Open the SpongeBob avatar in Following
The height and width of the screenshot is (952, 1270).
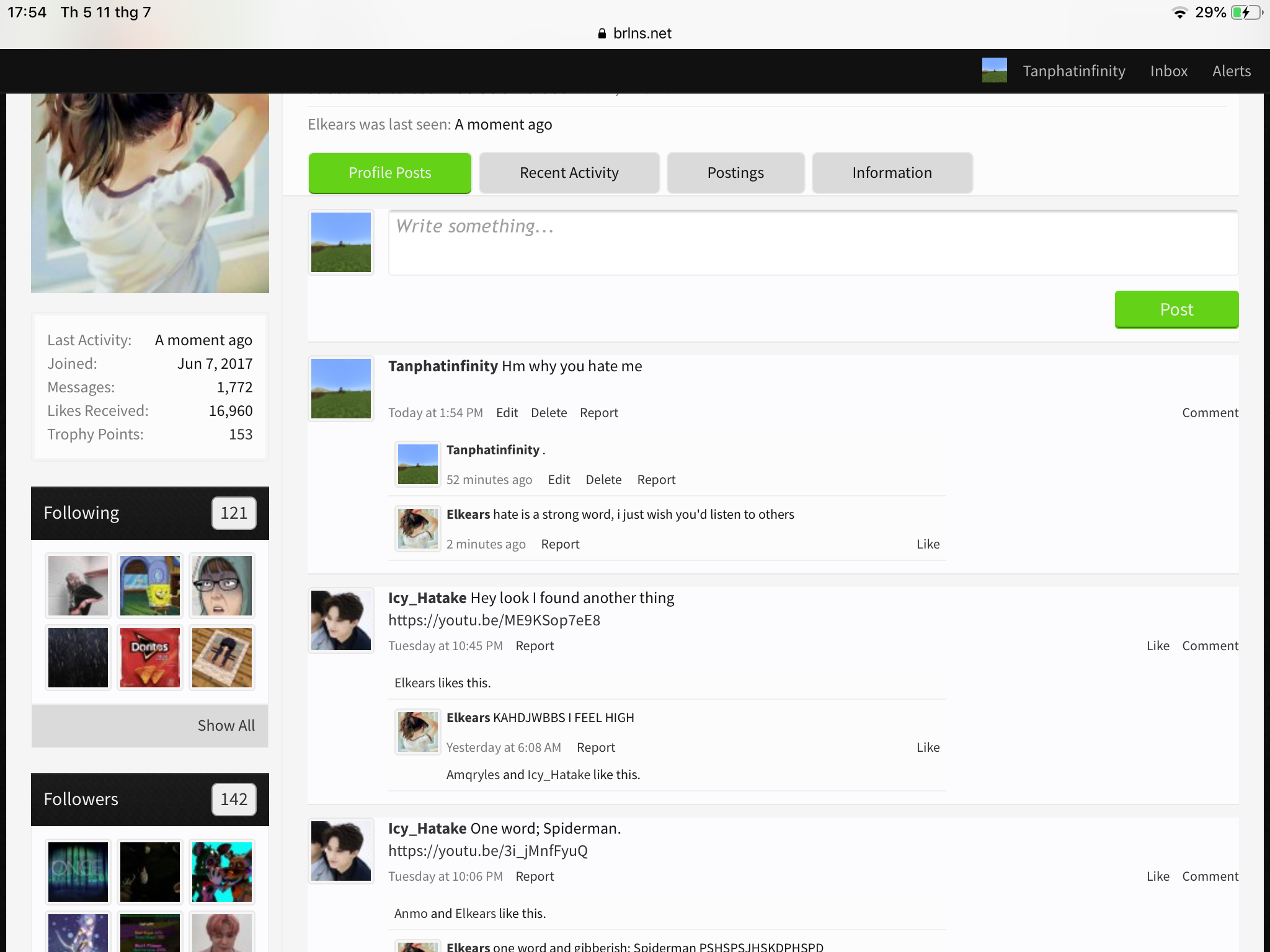click(x=150, y=586)
